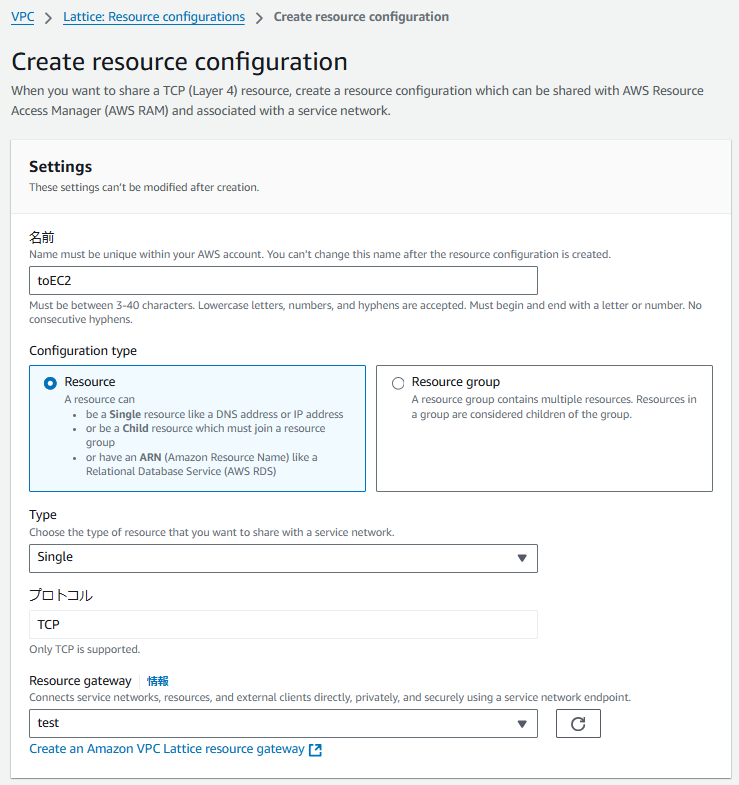Image resolution: width=739 pixels, height=785 pixels.
Task: Open the VPC breadcrumb link
Action: [23, 17]
